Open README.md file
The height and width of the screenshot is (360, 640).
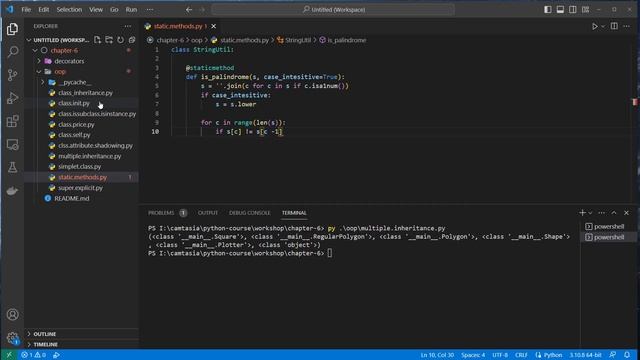71,198
